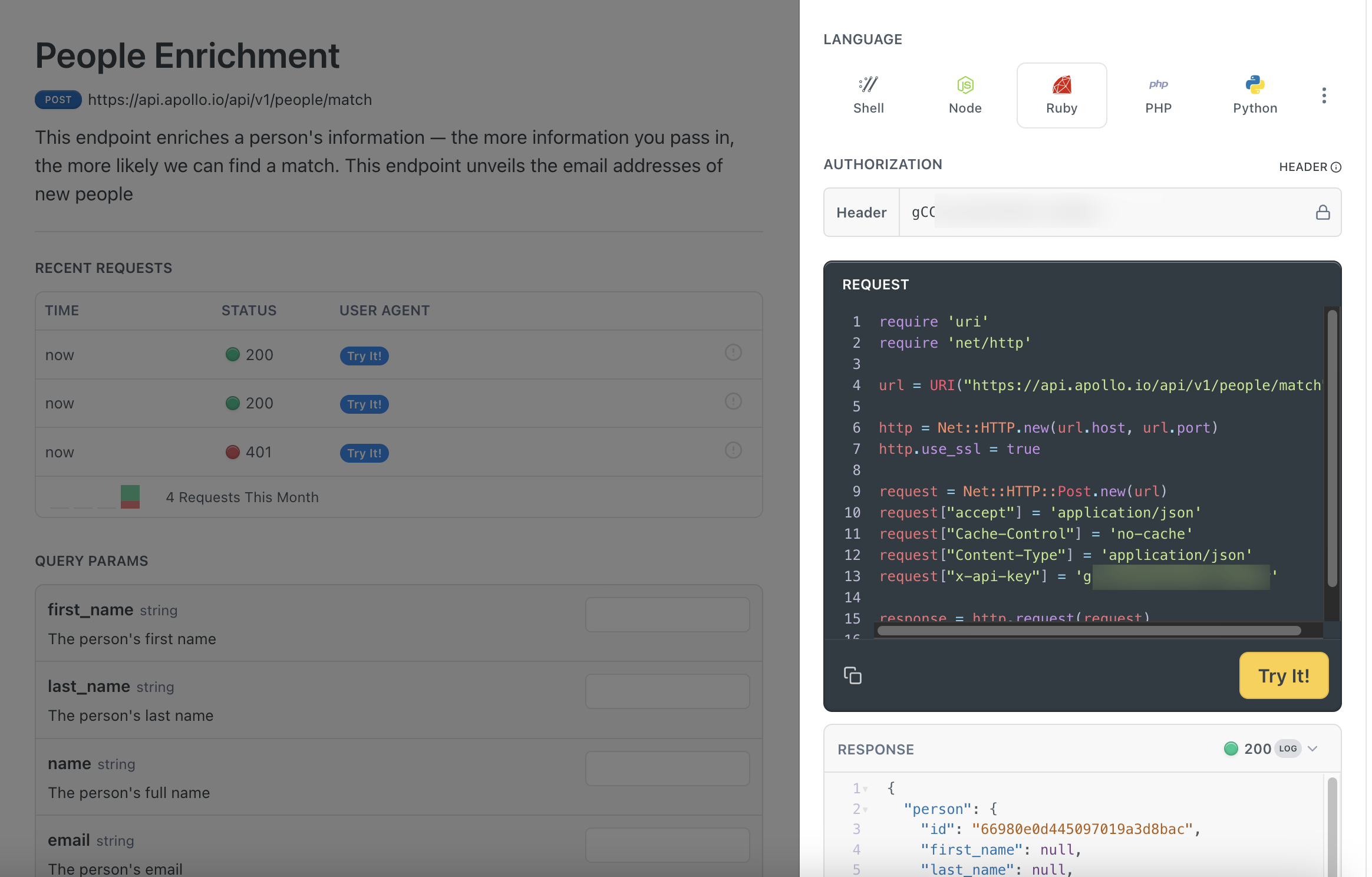
Task: Switch to the PHP language
Action: [1158, 95]
